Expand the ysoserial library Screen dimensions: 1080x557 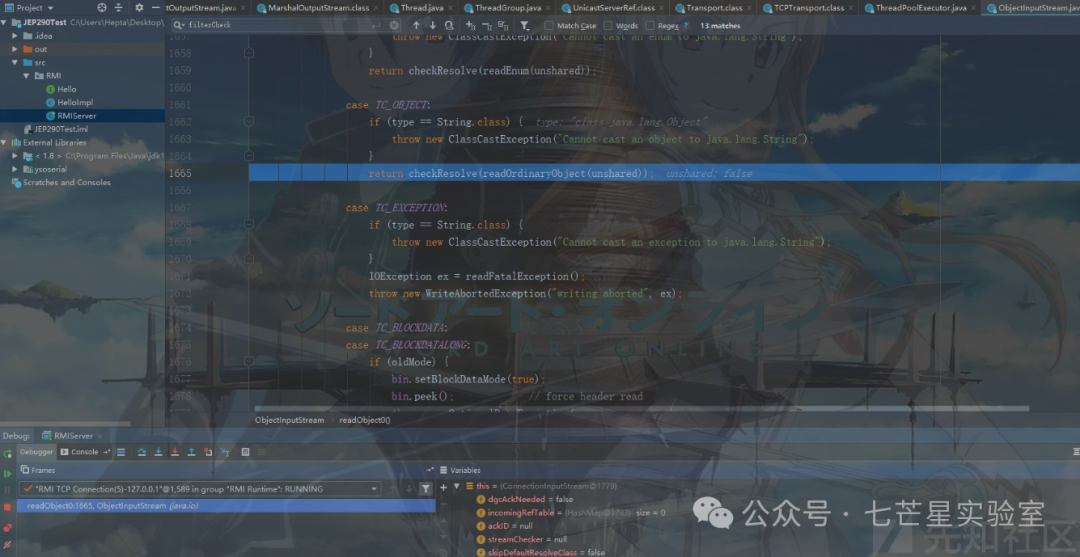pyautogui.click(x=15, y=169)
